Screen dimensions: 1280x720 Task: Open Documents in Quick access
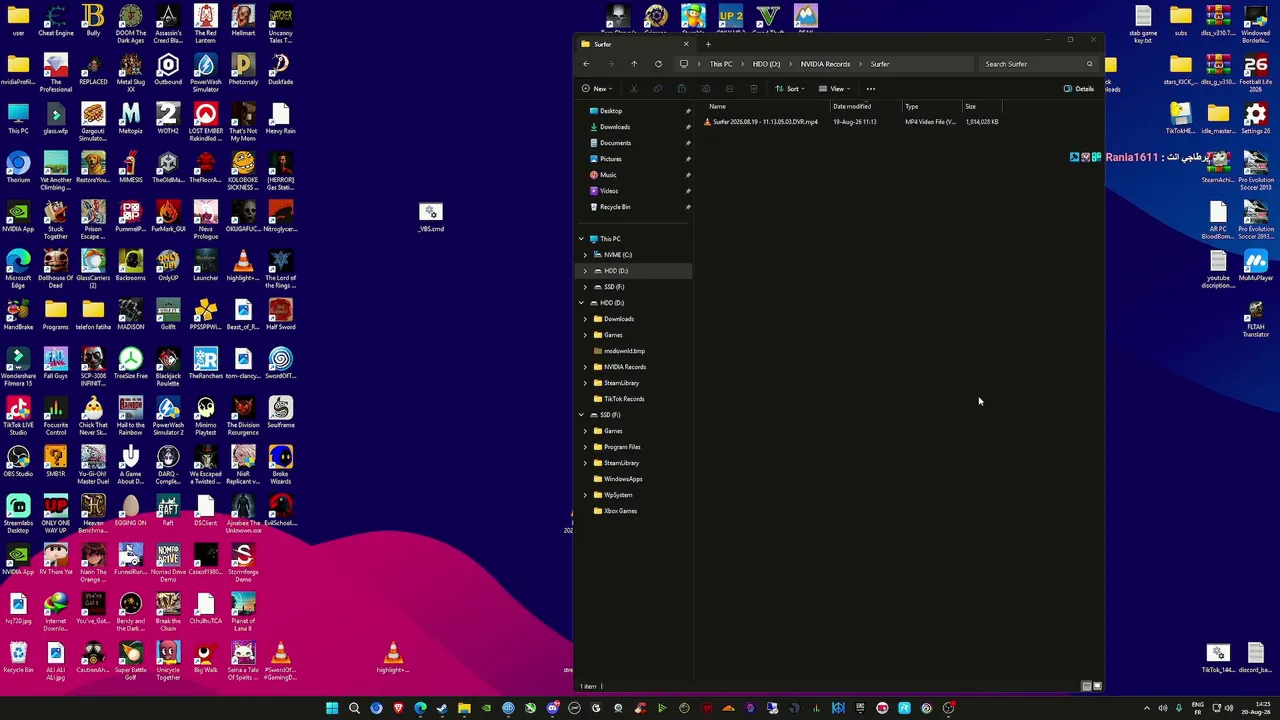pyautogui.click(x=615, y=143)
